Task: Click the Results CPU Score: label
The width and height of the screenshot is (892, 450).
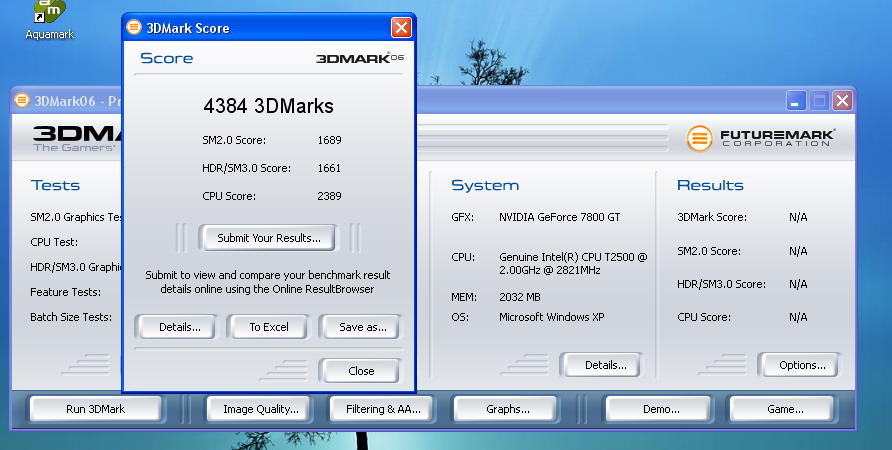Action: pyautogui.click(x=704, y=317)
